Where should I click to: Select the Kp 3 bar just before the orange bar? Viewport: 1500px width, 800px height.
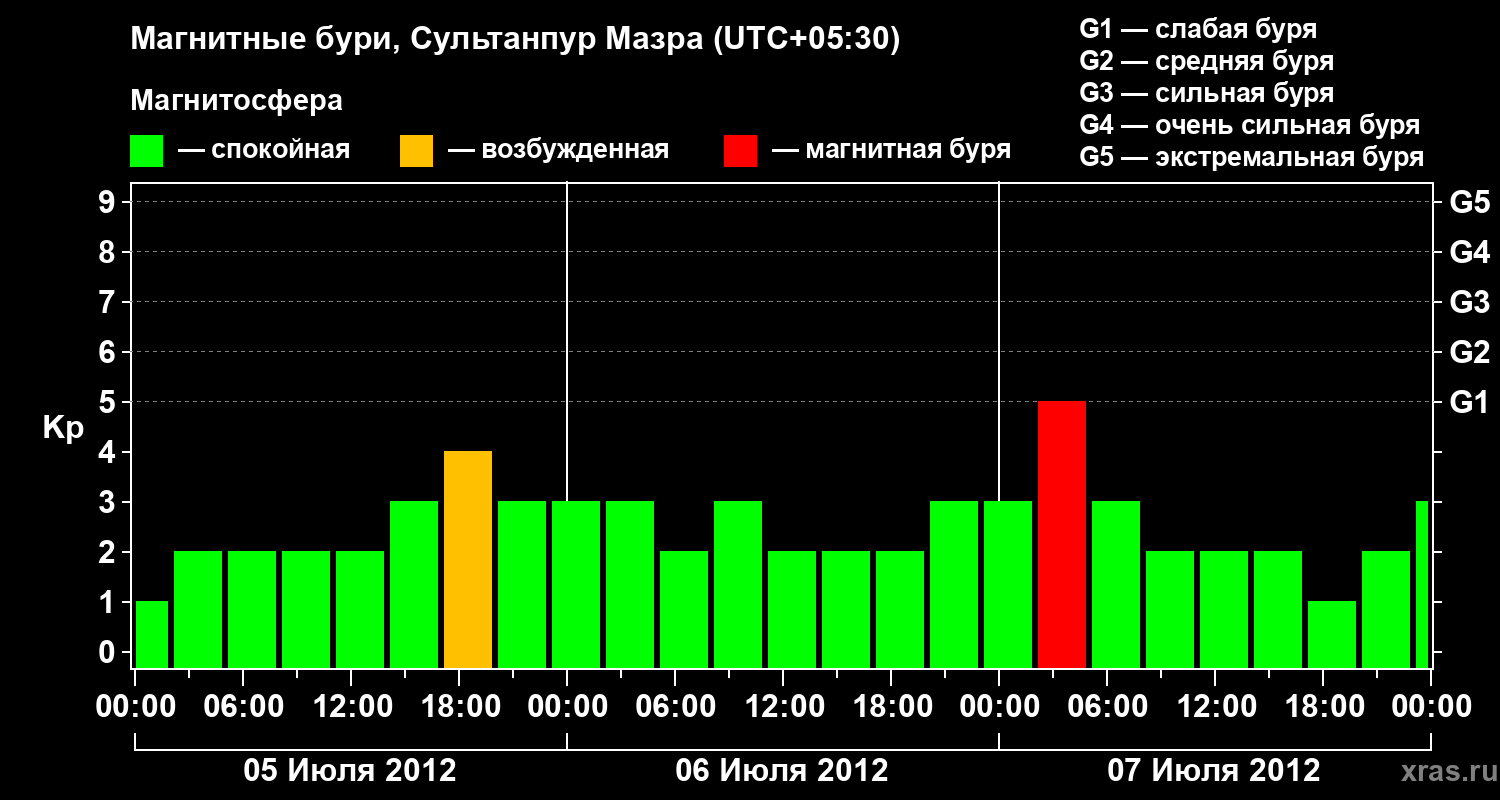click(x=414, y=585)
